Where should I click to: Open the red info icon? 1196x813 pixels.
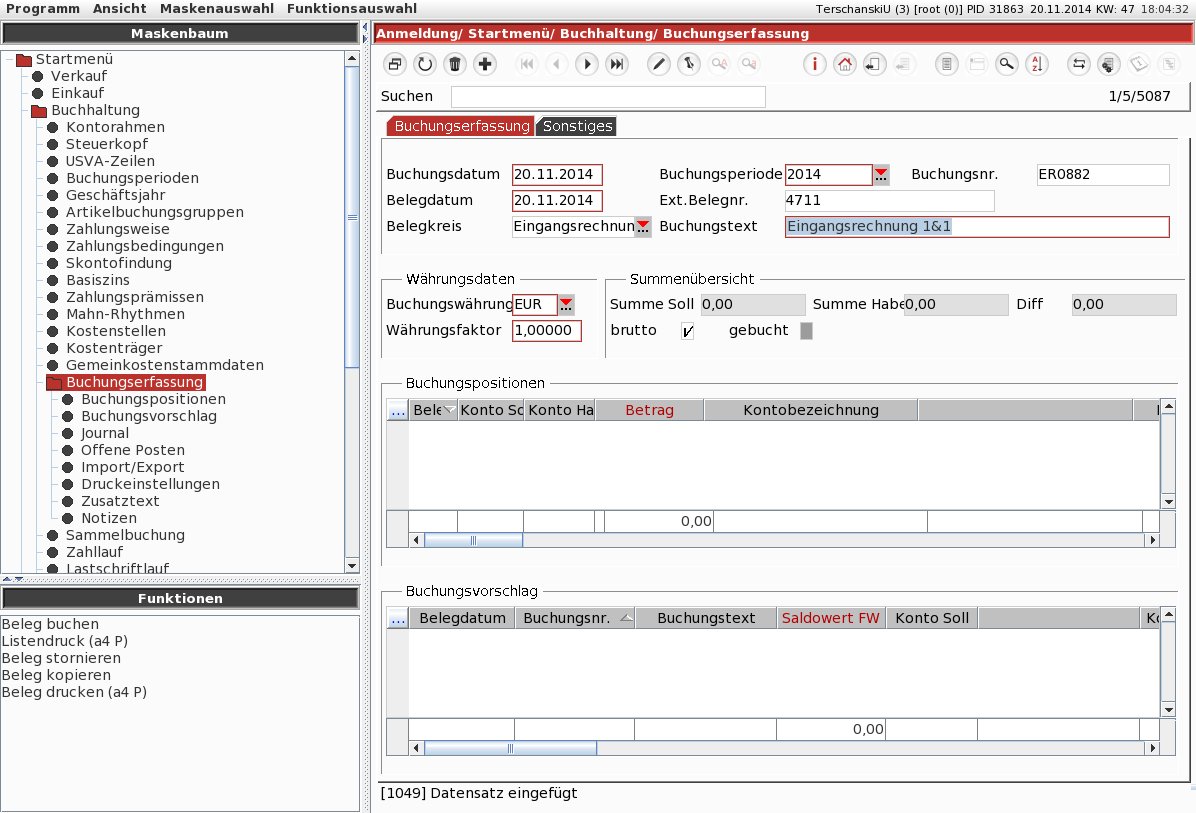[814, 64]
